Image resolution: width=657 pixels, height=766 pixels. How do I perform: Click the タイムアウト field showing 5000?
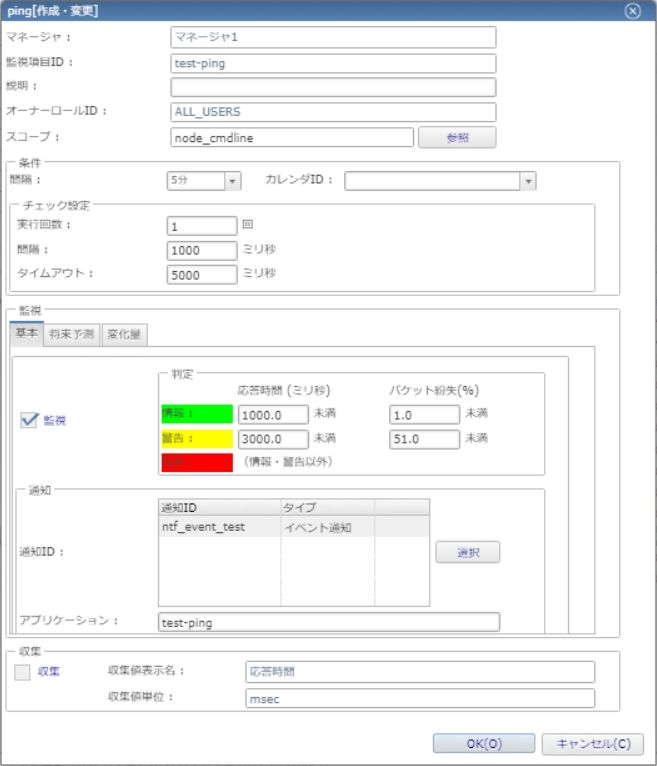[202, 275]
